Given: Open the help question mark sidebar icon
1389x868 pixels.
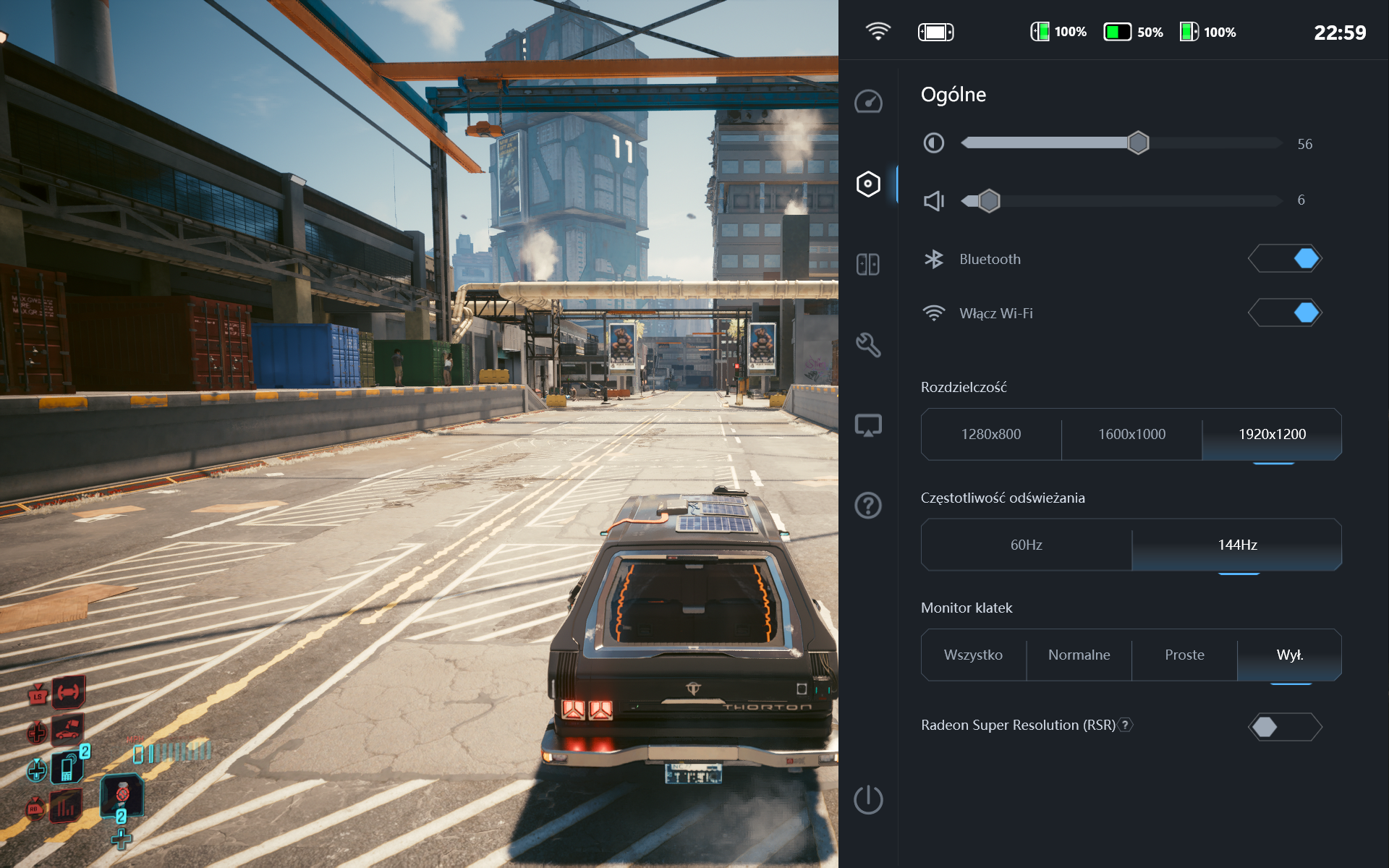Looking at the screenshot, I should [x=868, y=506].
